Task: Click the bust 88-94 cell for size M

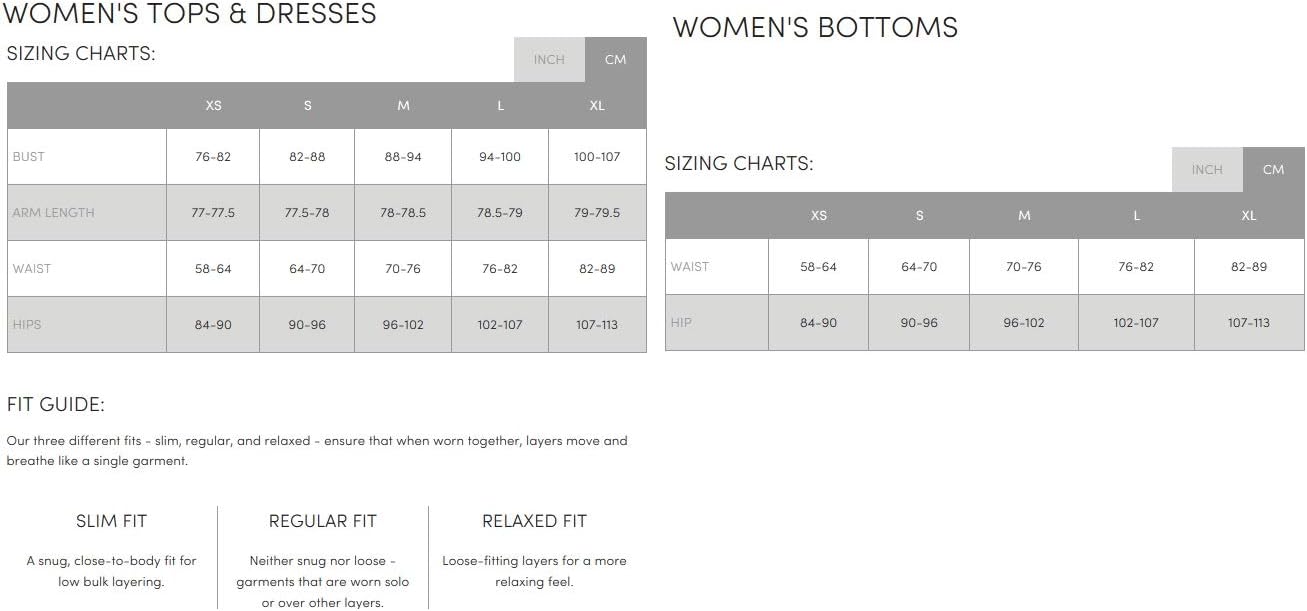Action: point(403,157)
